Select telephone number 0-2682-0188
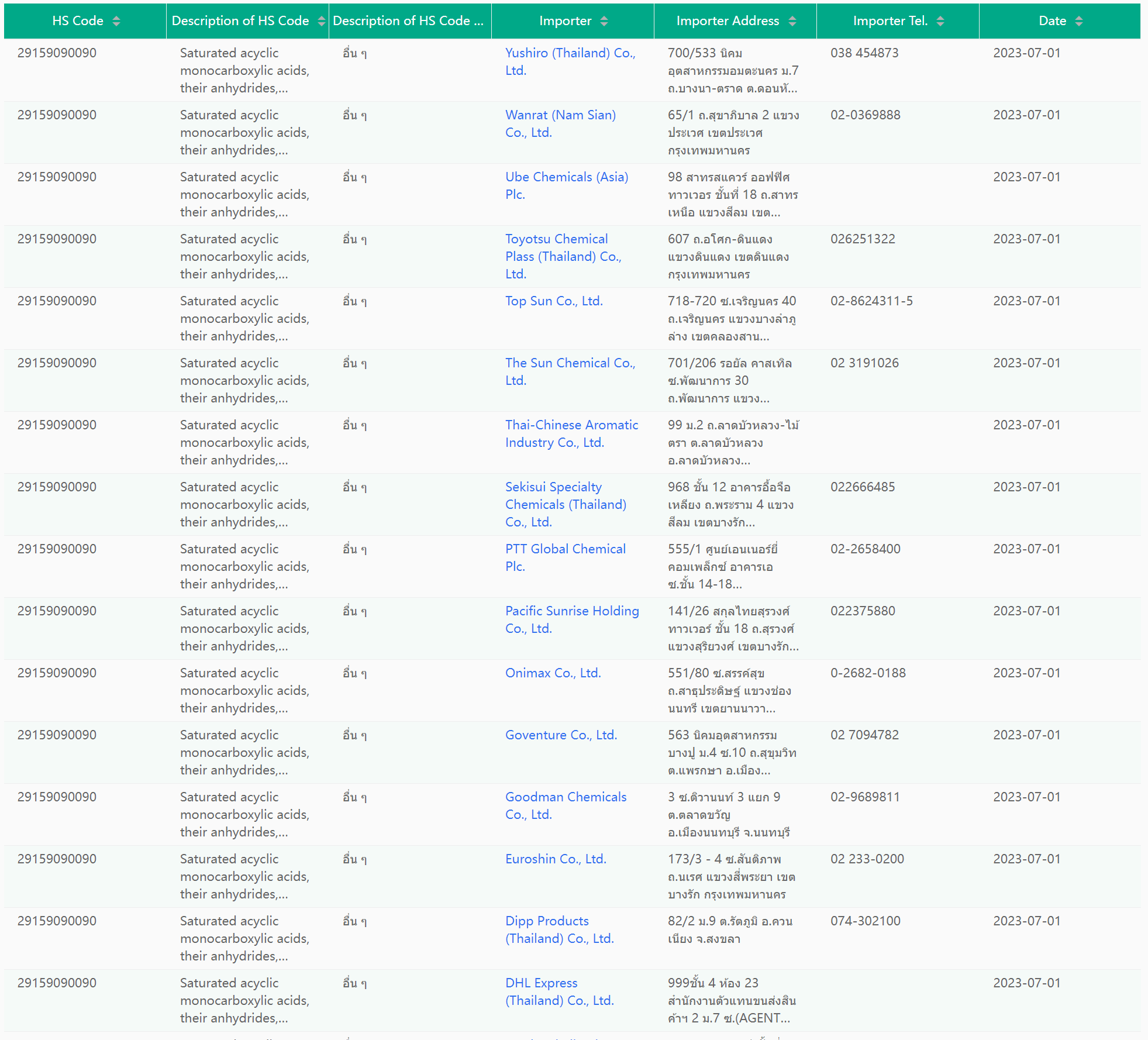Screen dimensions: 1148x1040 click(868, 673)
